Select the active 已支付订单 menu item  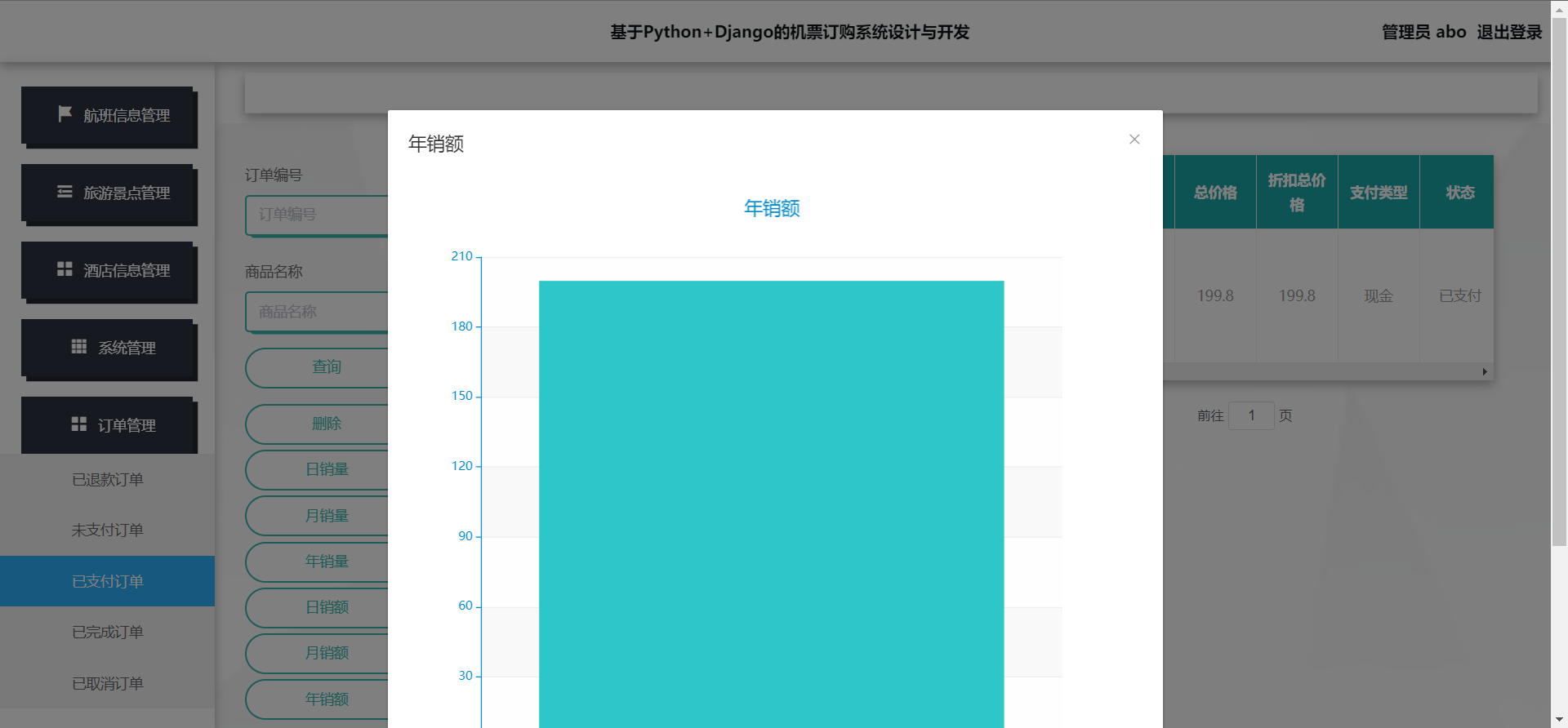coord(108,581)
